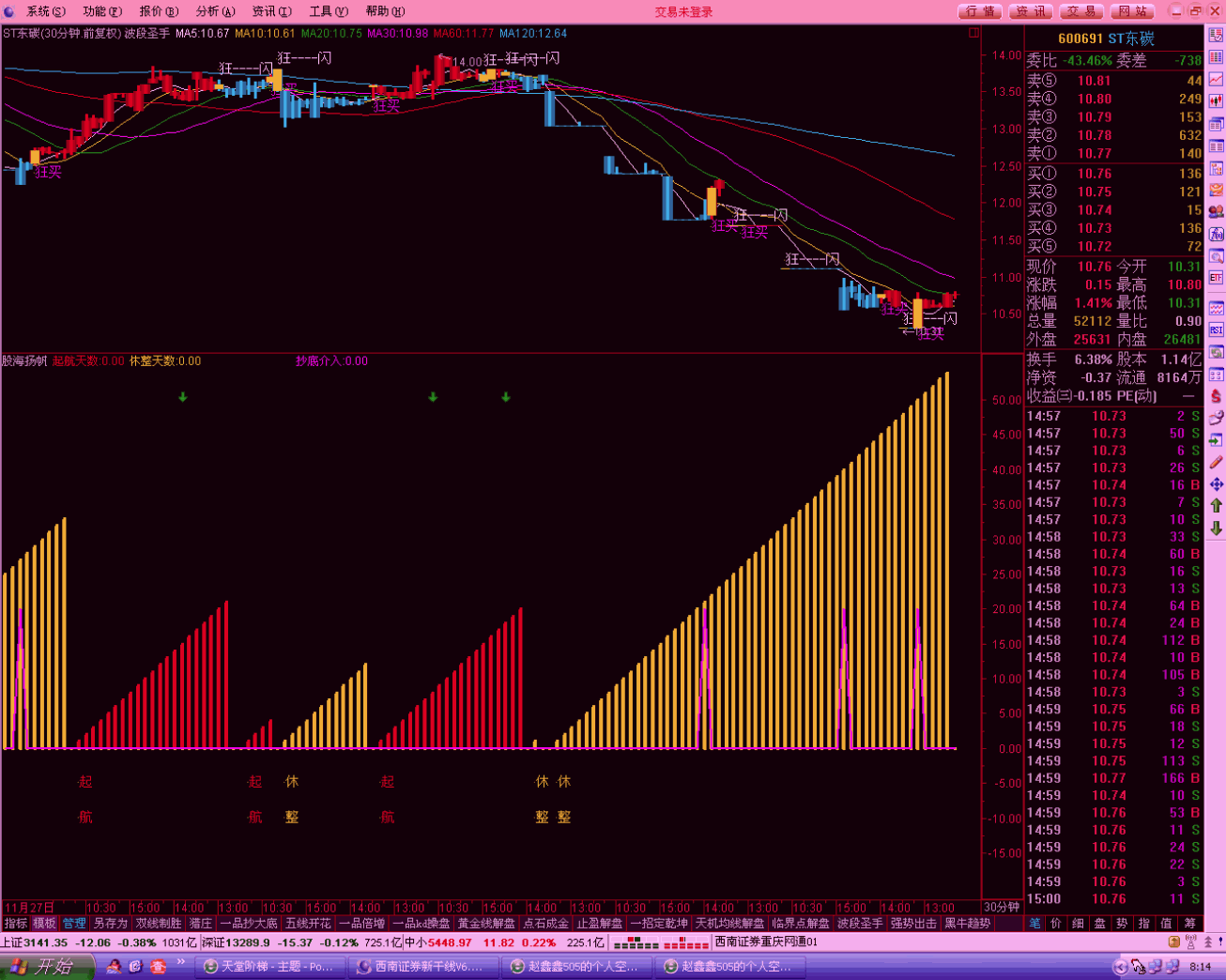Switch to the 止盈解盘 template tab
1226x980 pixels.
pos(599,924)
